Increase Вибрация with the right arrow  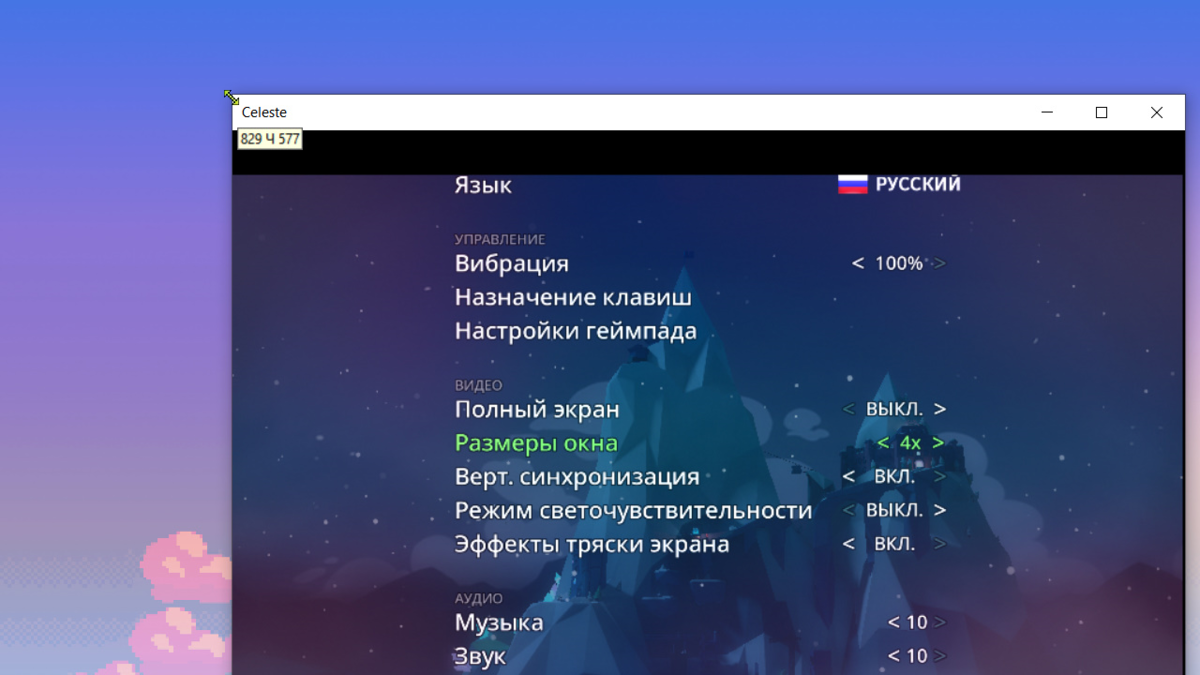point(939,263)
